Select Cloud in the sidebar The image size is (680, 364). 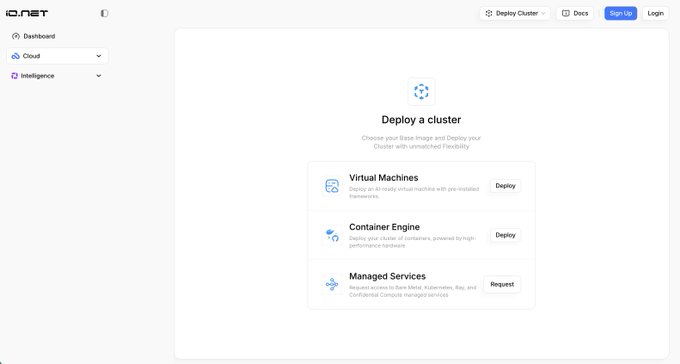(x=57, y=56)
